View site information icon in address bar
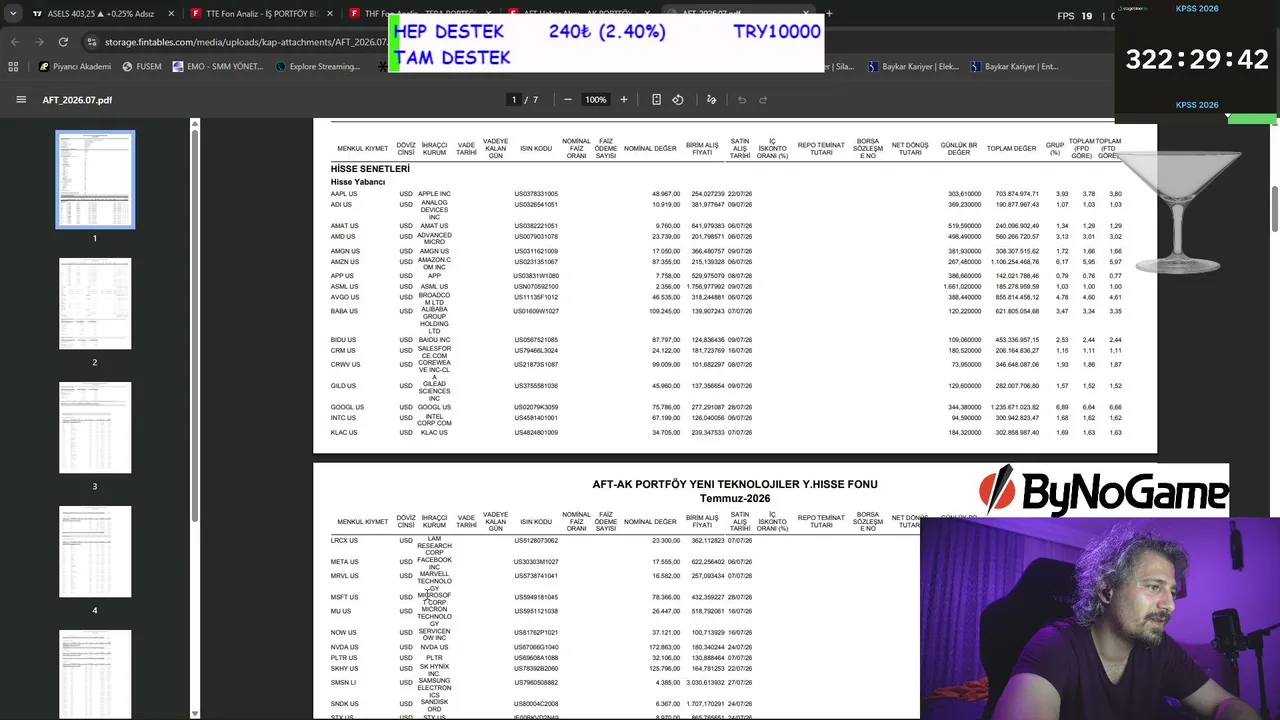 (x=92, y=42)
